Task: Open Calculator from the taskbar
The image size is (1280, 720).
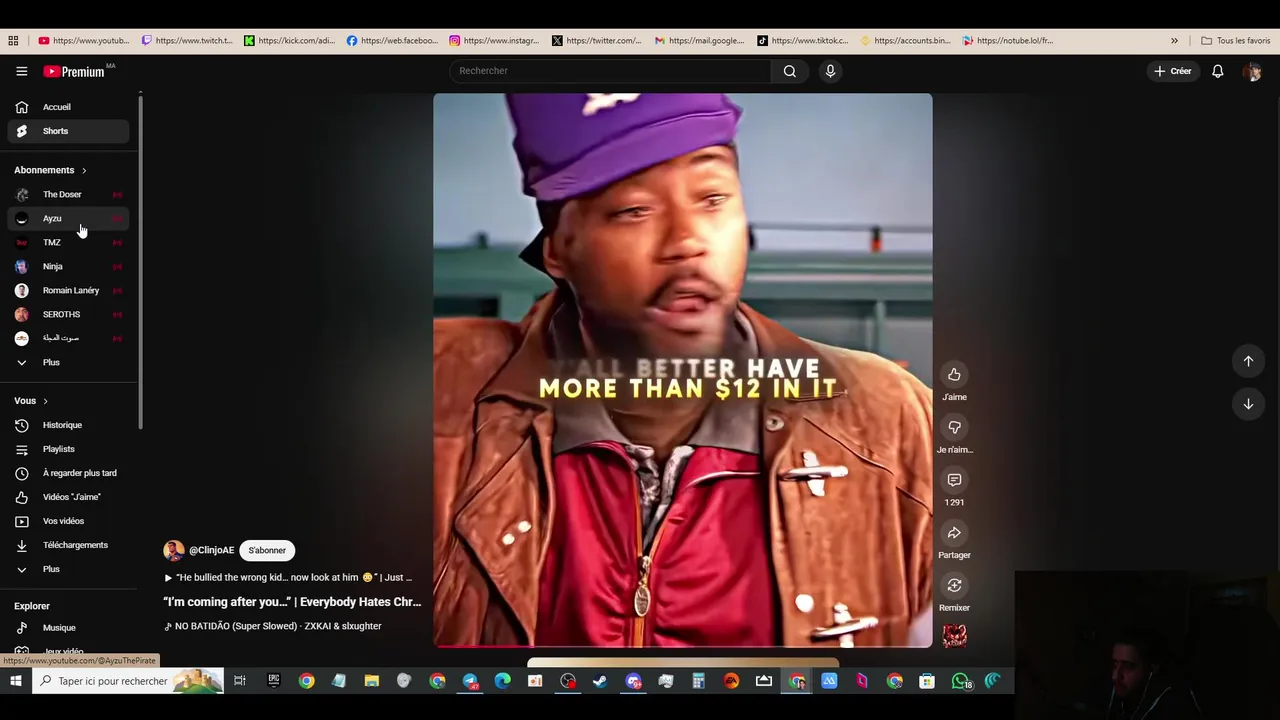Action: [x=698, y=681]
